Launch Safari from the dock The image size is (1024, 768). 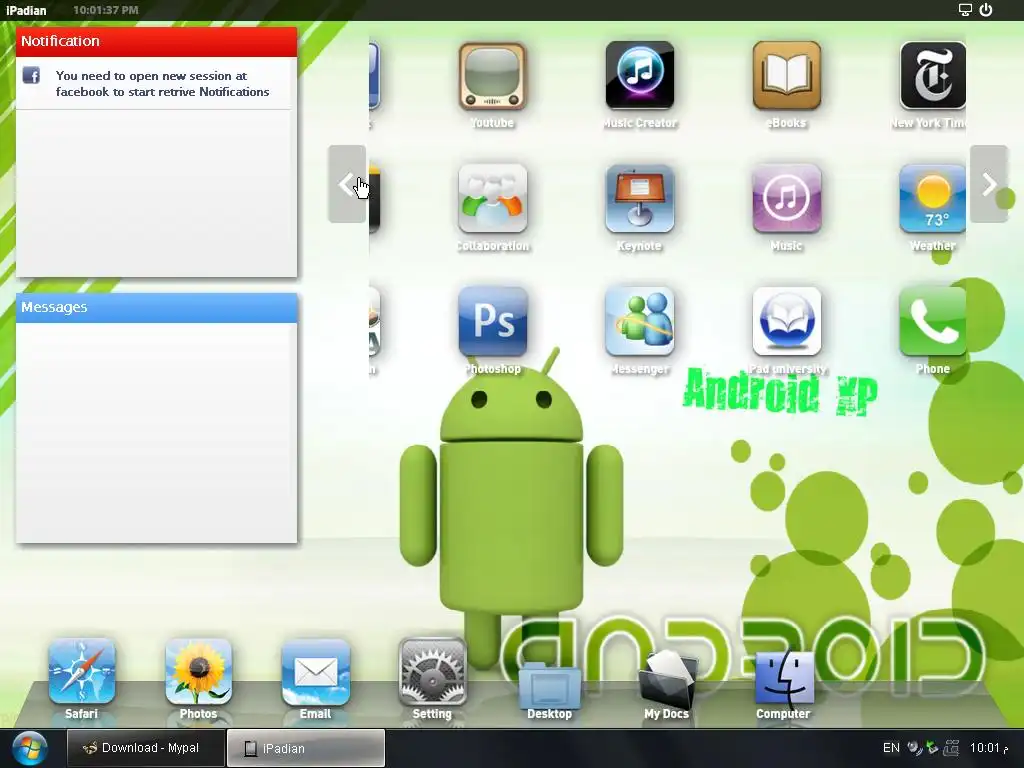[82, 673]
